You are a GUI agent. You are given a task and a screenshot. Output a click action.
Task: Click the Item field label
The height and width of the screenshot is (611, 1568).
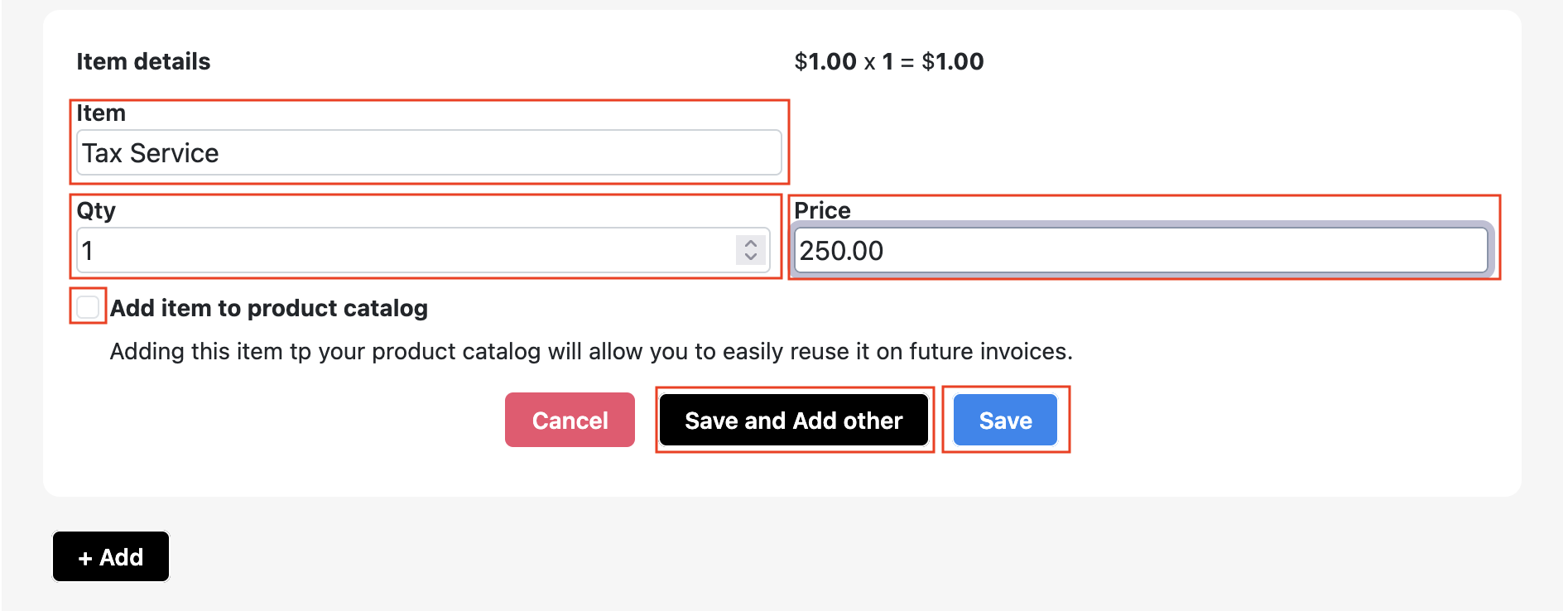pyautogui.click(x=101, y=113)
